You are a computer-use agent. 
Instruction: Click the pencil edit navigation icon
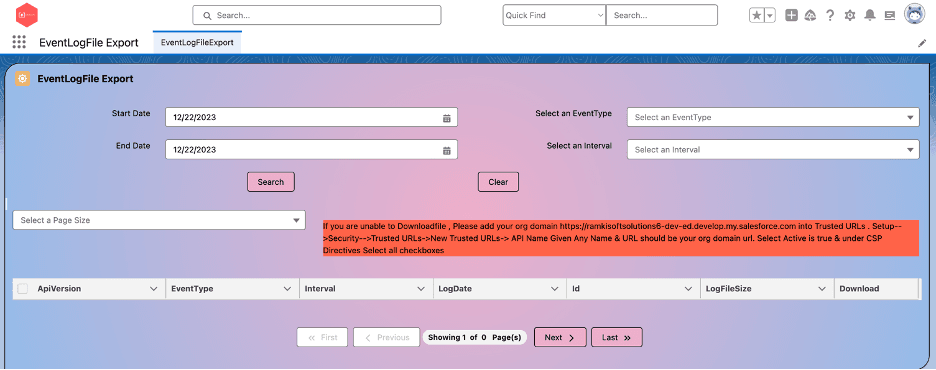(x=922, y=43)
